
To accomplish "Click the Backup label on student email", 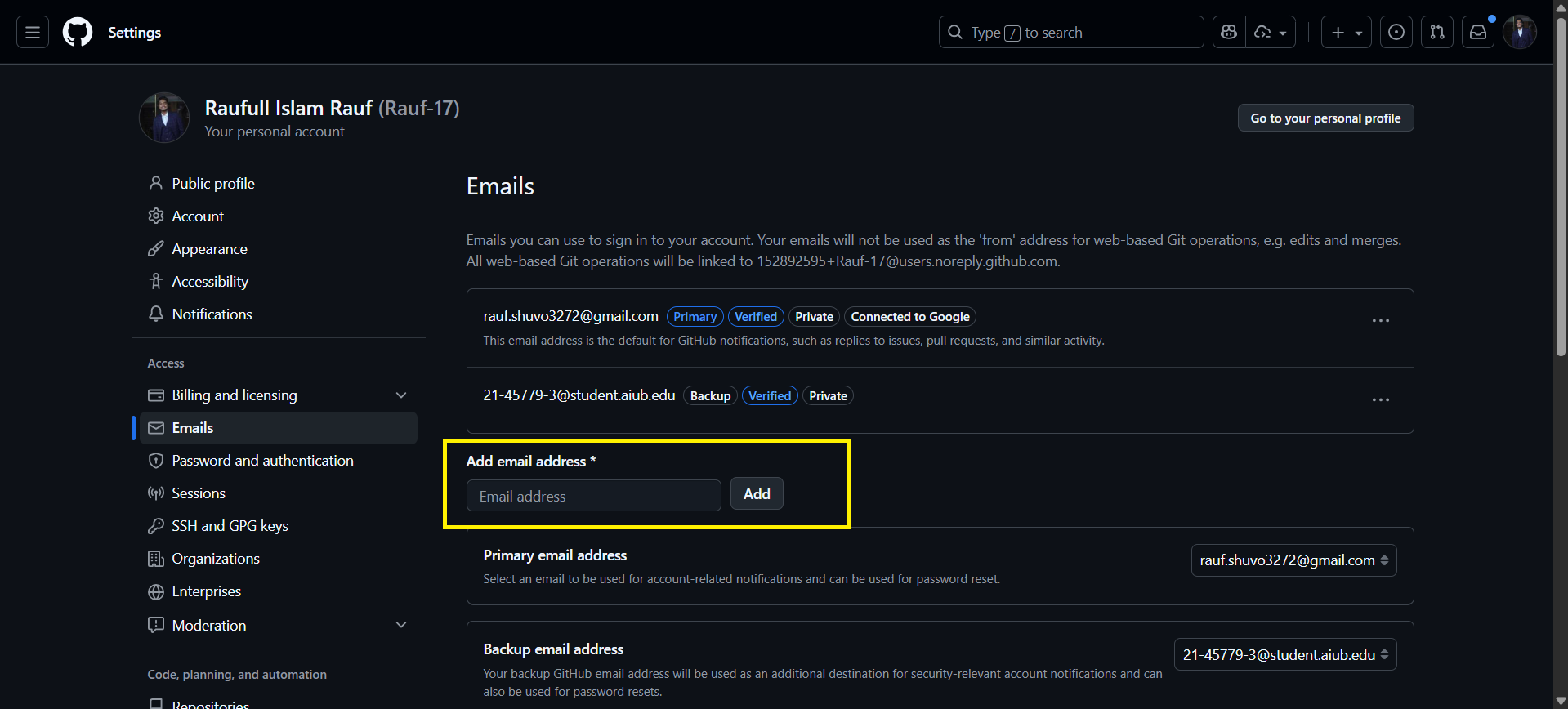I will 710,396.
